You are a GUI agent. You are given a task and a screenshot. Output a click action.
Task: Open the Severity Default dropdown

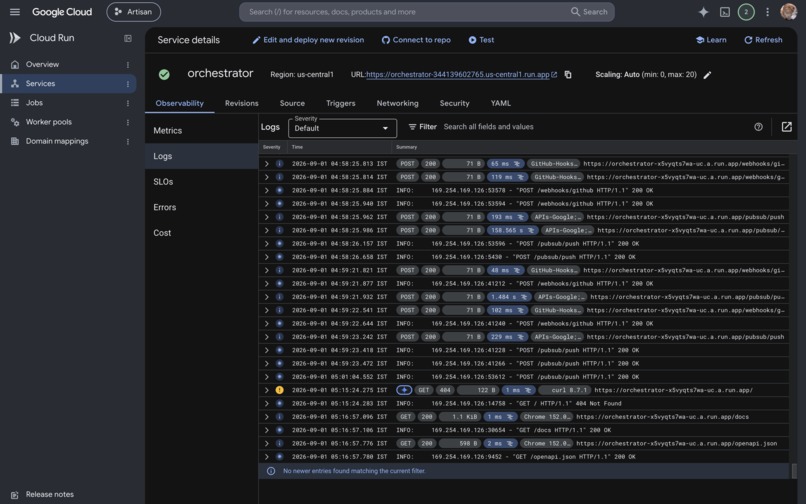(342, 128)
